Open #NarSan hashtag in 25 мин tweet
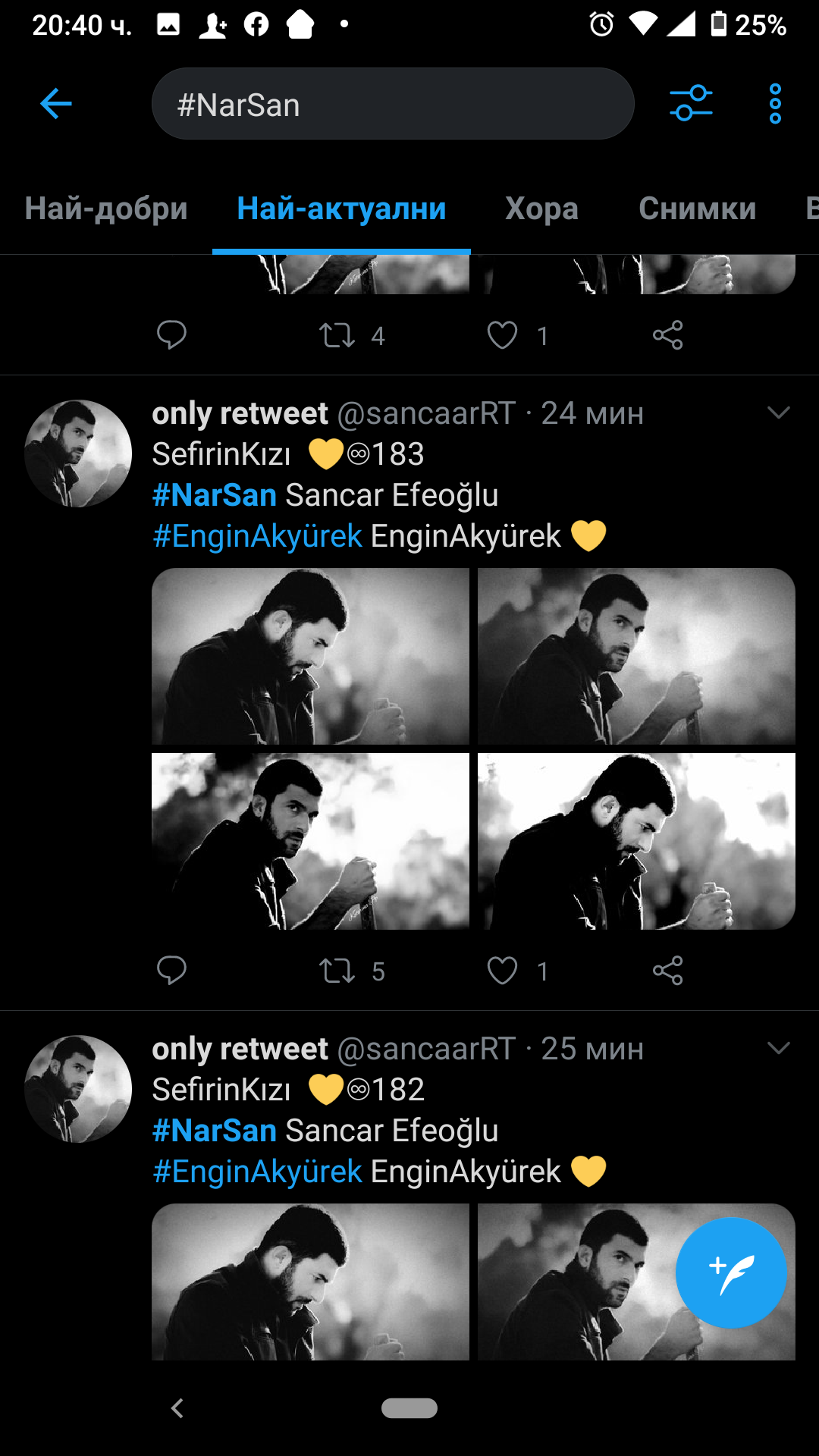The width and height of the screenshot is (819, 1456). point(215,1131)
